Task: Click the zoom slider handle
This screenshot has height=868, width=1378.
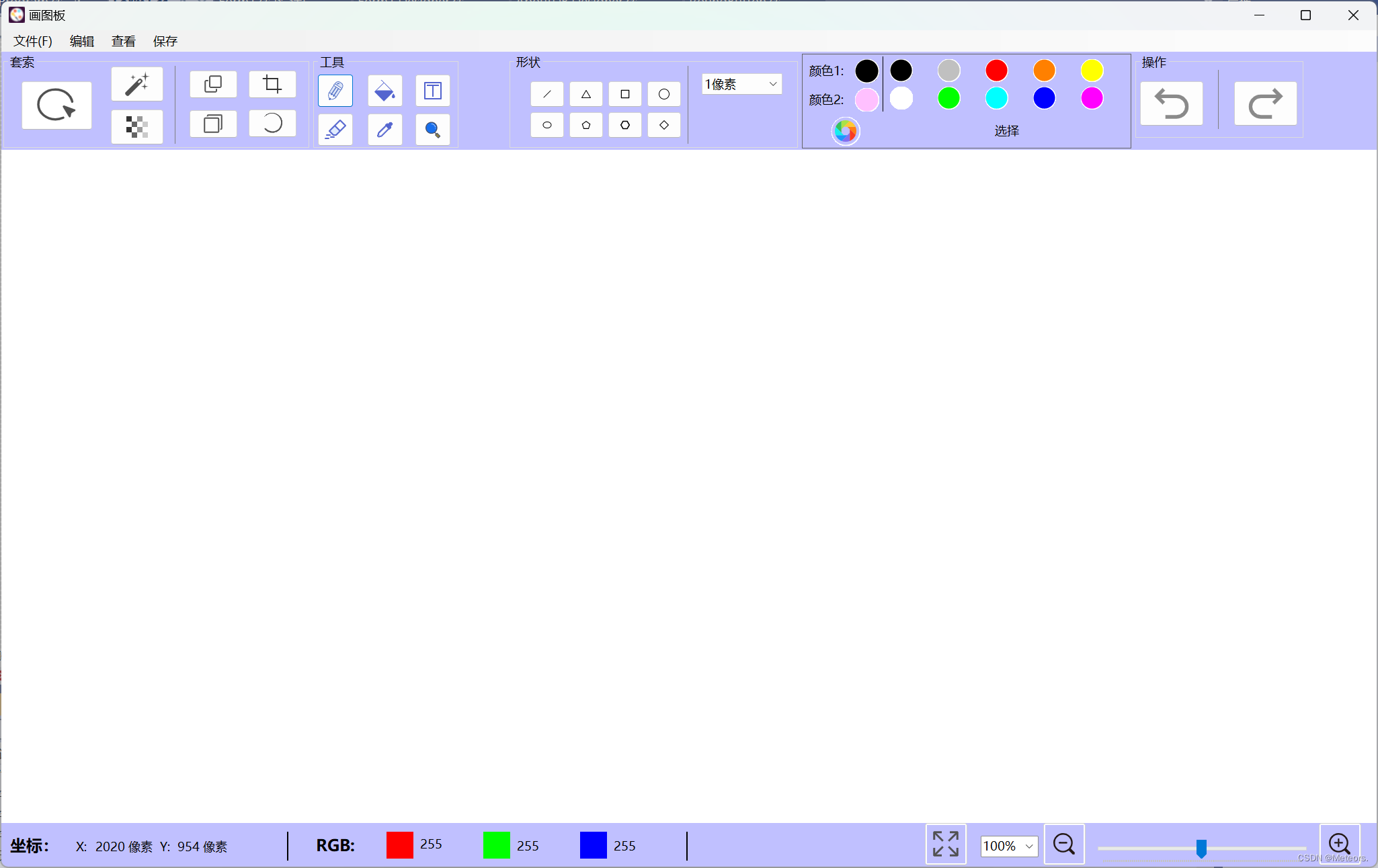Action: tap(1201, 849)
